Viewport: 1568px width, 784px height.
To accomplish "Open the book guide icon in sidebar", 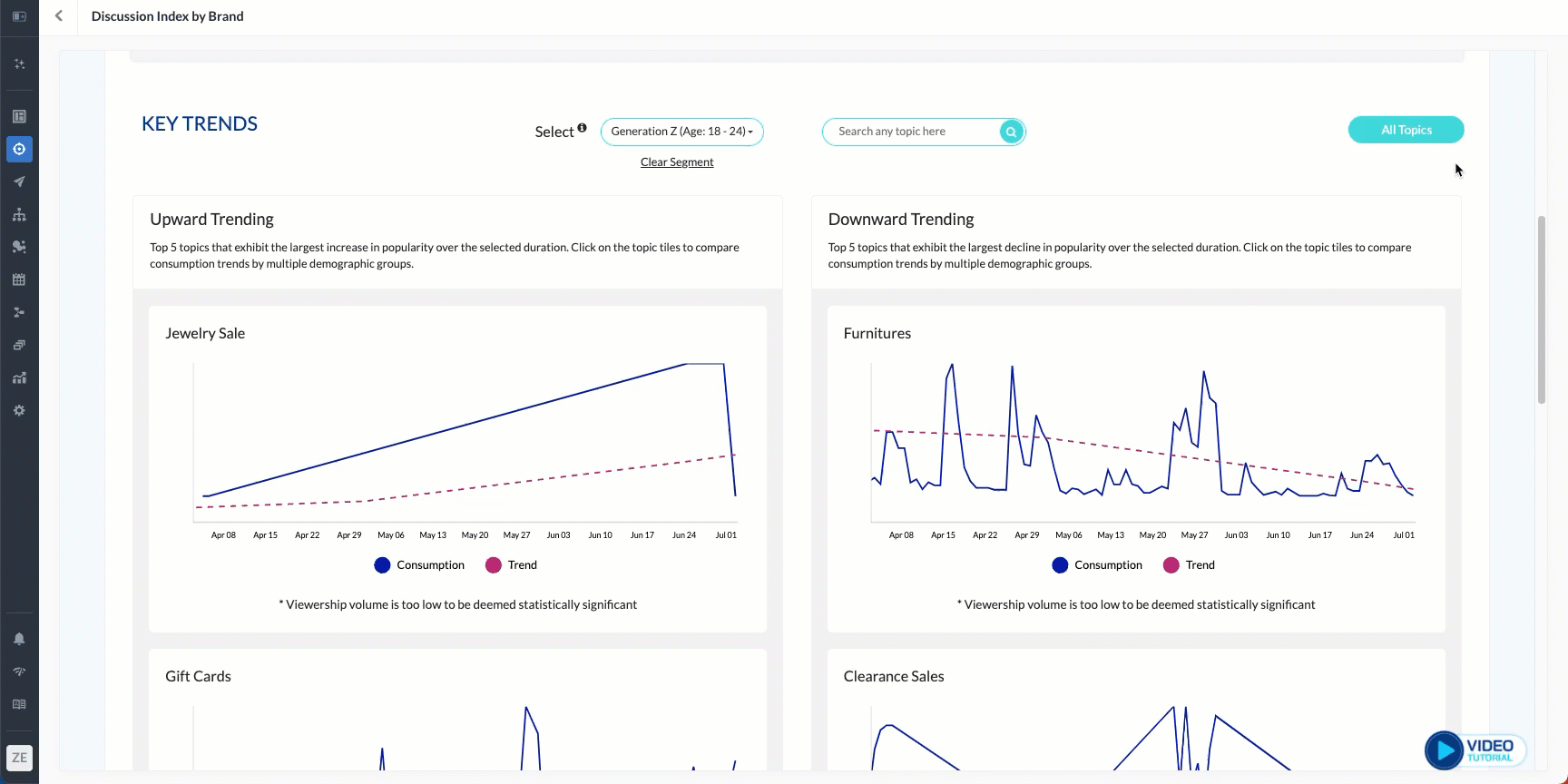I will click(x=19, y=704).
